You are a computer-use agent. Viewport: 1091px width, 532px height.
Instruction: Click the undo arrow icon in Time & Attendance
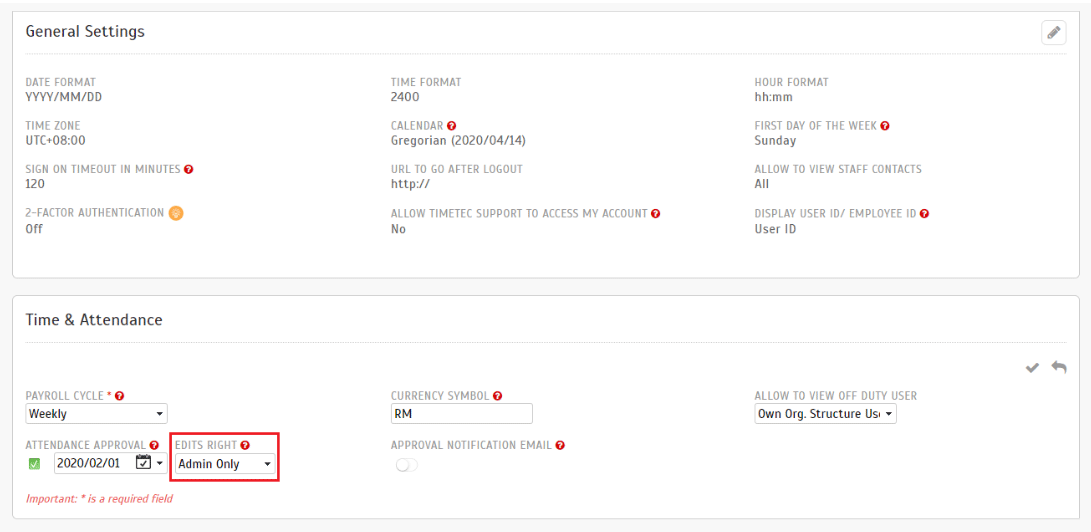click(1059, 368)
